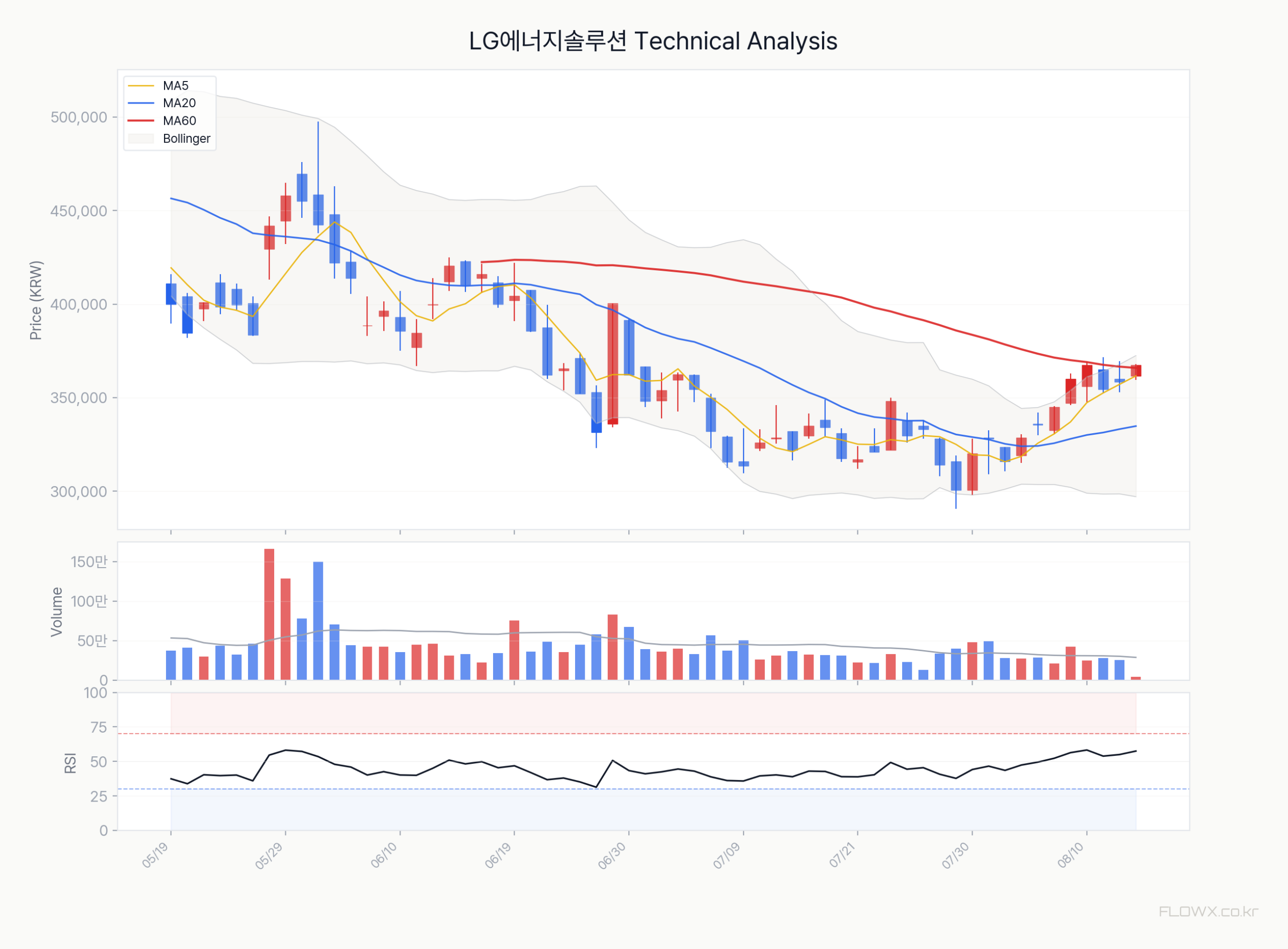
Task: Click the 450,000 price tick label
Action: [x=79, y=211]
